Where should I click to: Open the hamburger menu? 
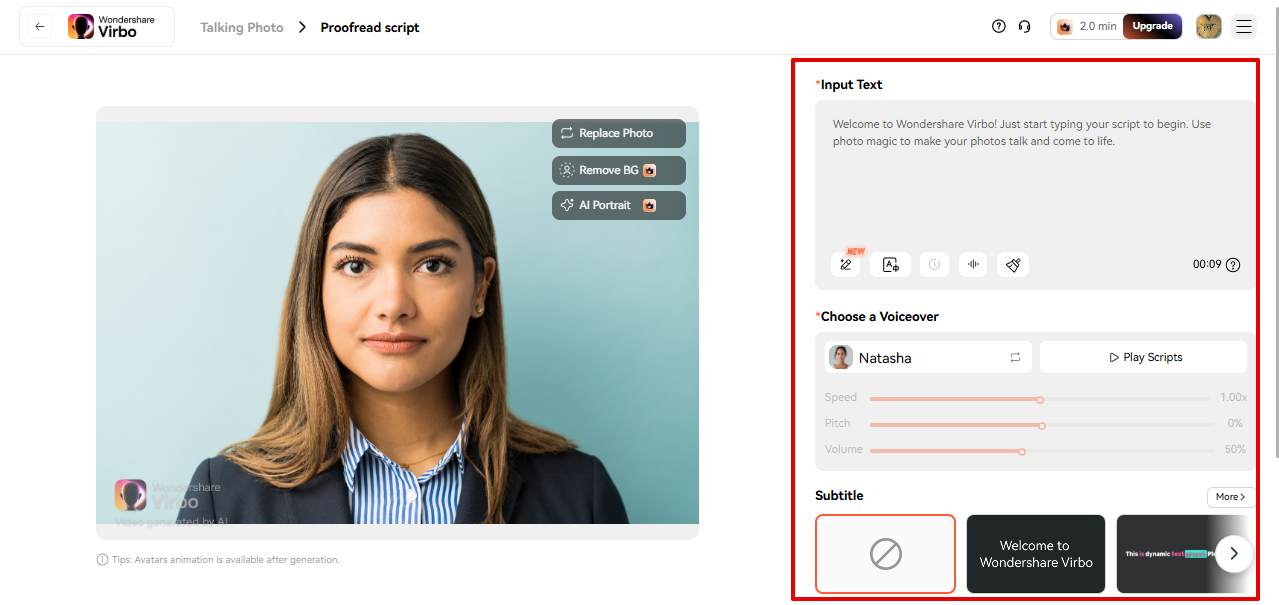pos(1244,27)
